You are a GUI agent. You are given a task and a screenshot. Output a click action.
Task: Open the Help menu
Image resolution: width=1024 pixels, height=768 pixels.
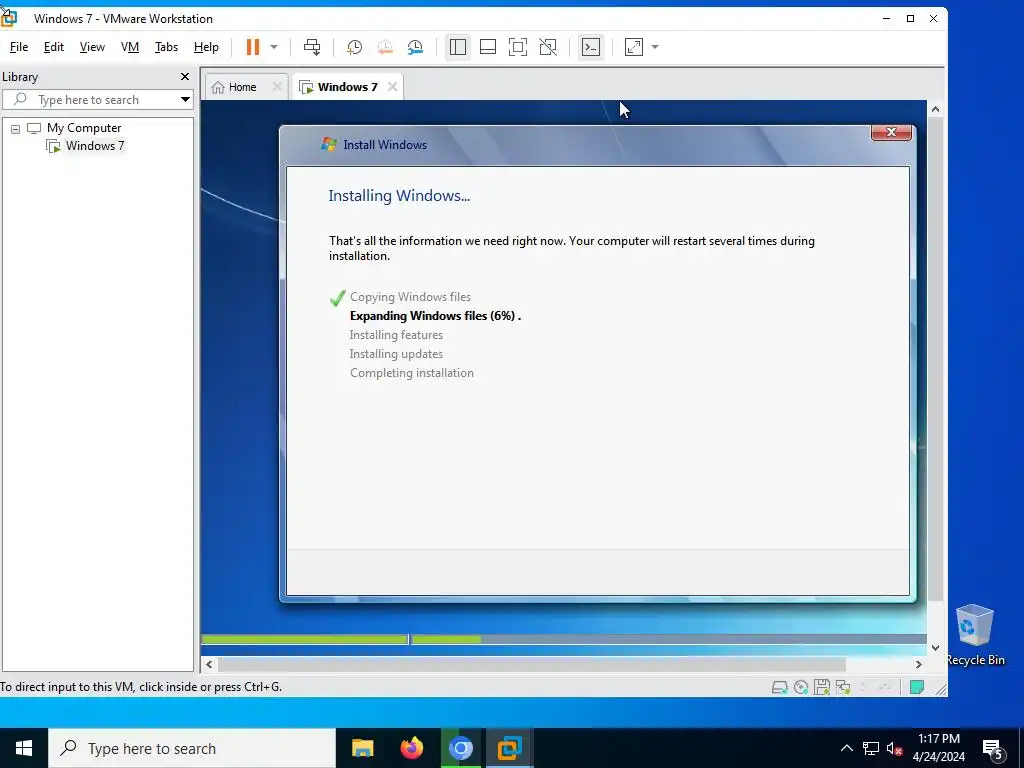[206, 47]
